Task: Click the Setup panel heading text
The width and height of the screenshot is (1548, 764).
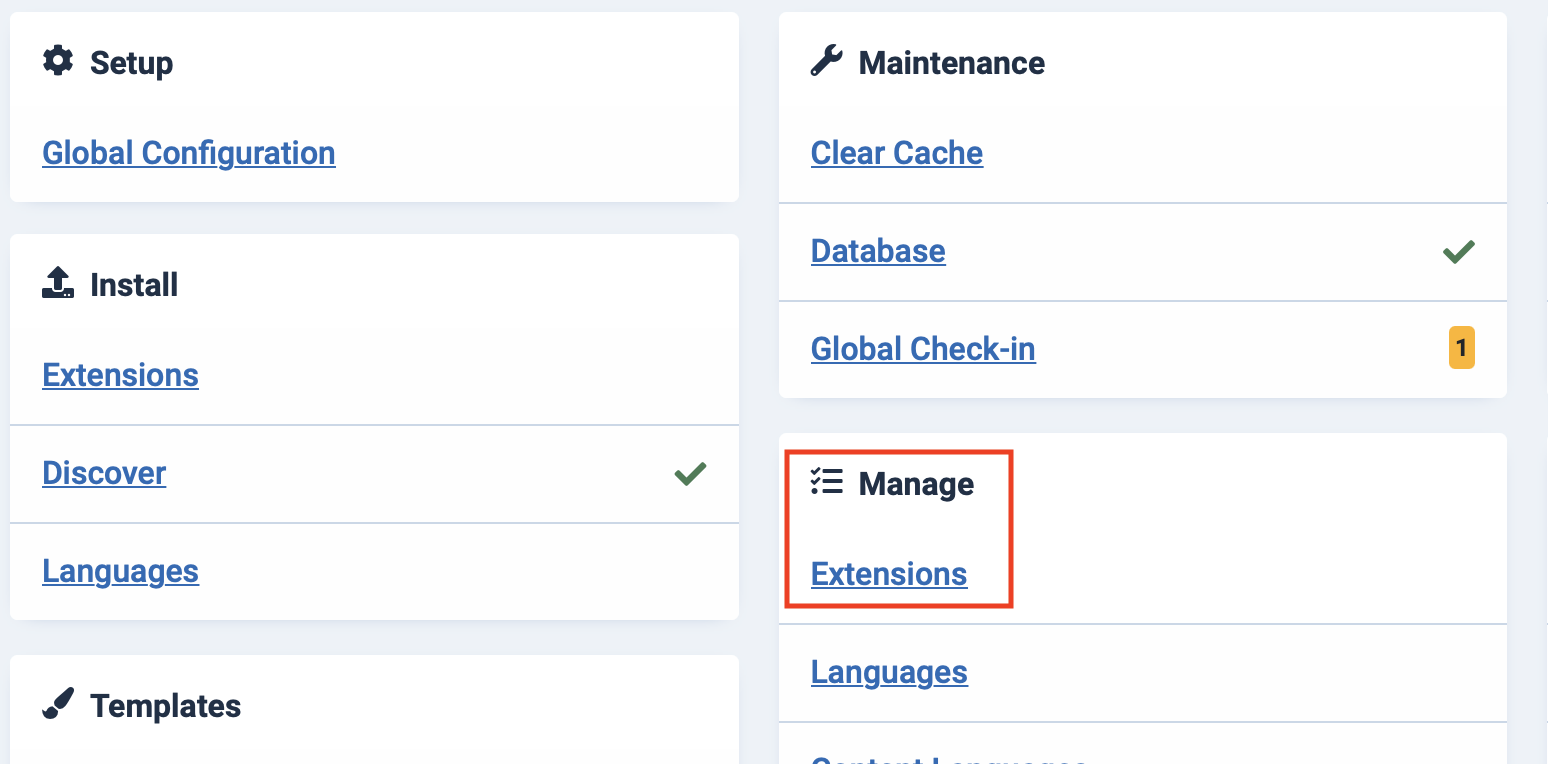Action: coord(131,63)
